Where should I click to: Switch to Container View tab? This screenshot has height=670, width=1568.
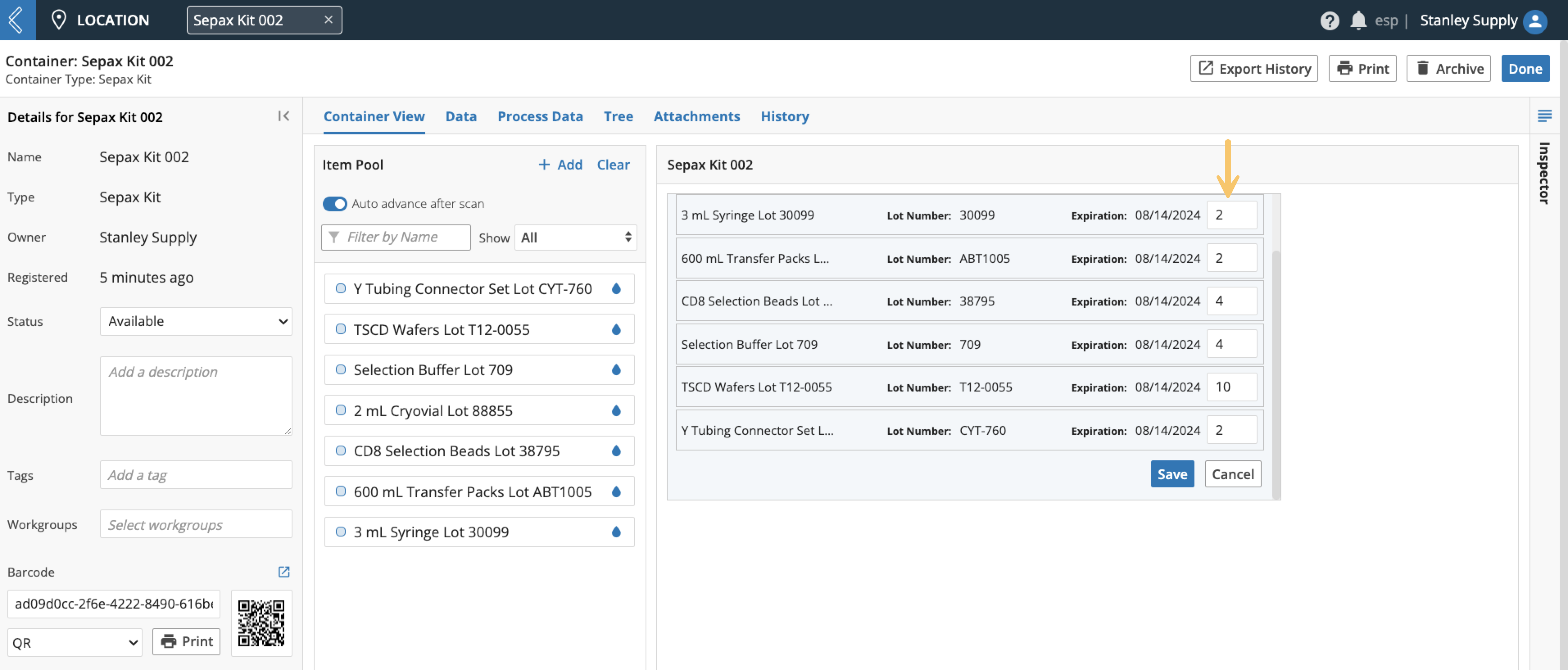pyautogui.click(x=374, y=116)
